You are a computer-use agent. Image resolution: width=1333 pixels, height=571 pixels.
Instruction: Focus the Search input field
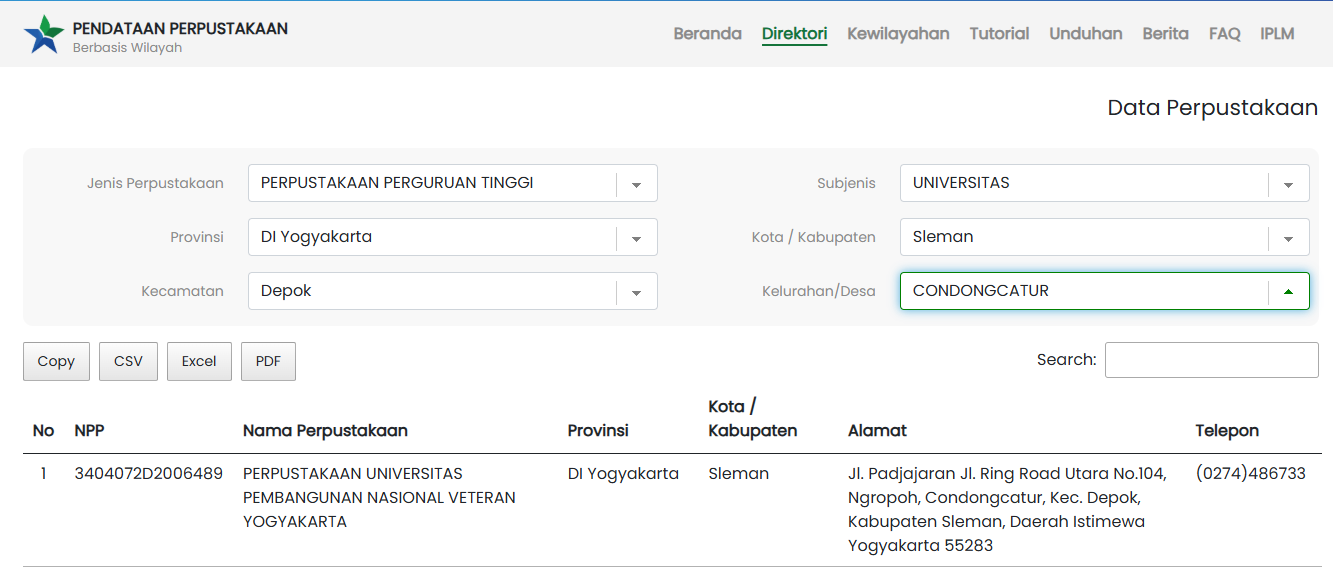pyautogui.click(x=1211, y=360)
